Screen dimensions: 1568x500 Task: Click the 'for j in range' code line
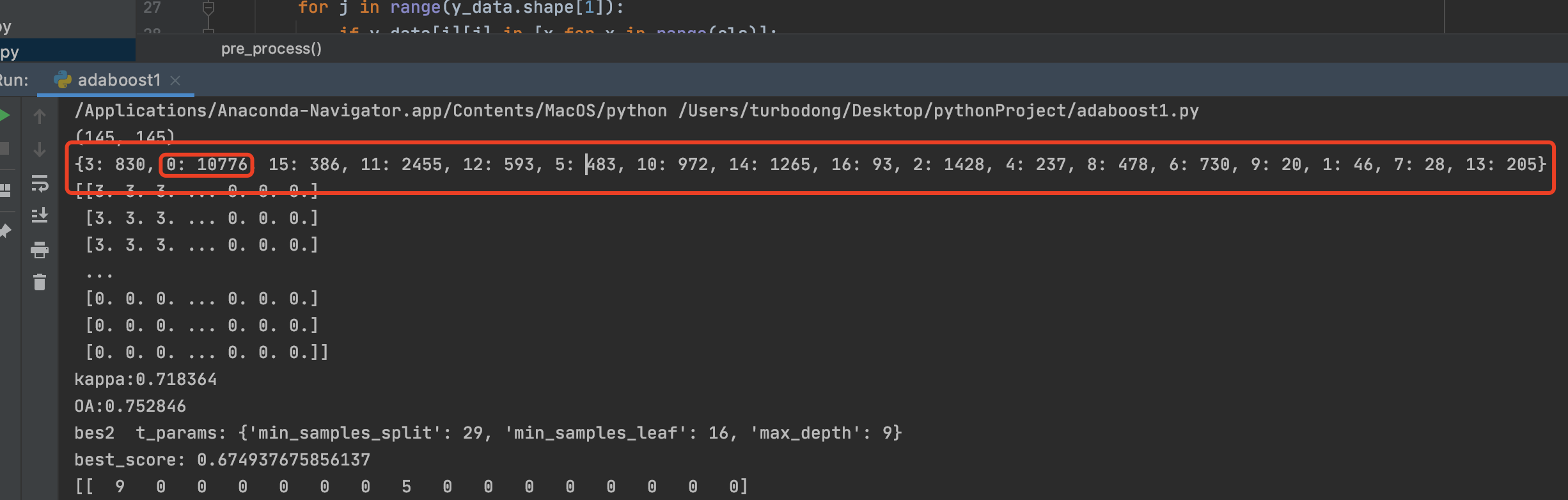(x=461, y=8)
